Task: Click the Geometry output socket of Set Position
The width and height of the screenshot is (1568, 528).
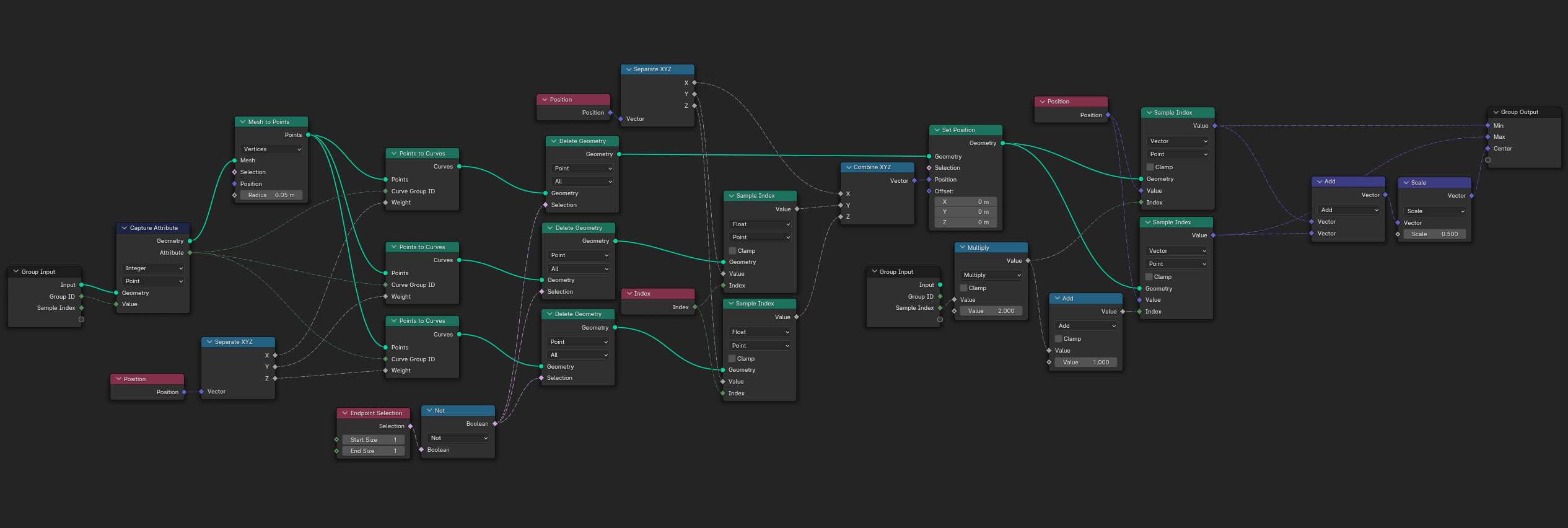Action: coord(1002,143)
